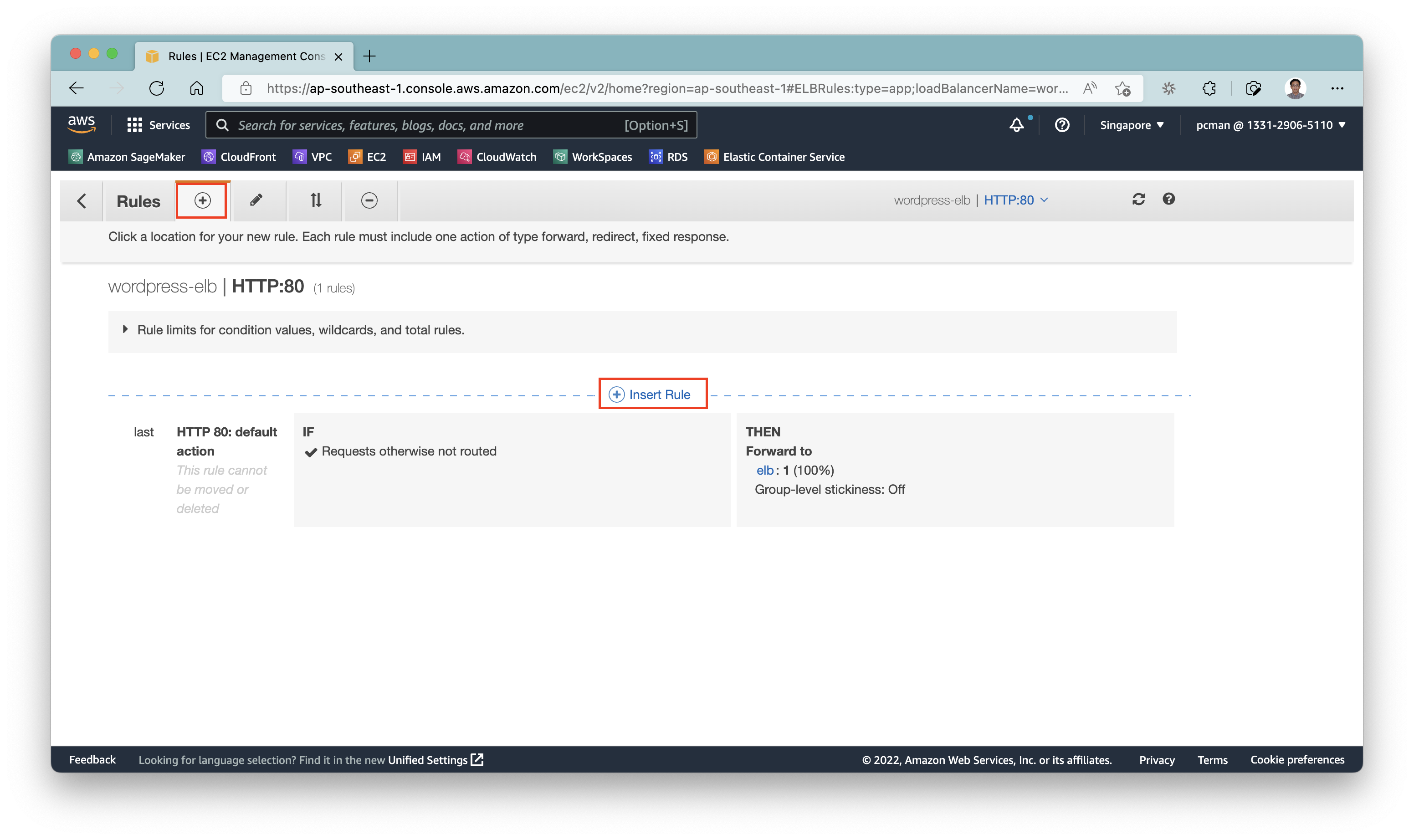Click the Feedback link in footer
The height and width of the screenshot is (840, 1414).
[x=92, y=760]
